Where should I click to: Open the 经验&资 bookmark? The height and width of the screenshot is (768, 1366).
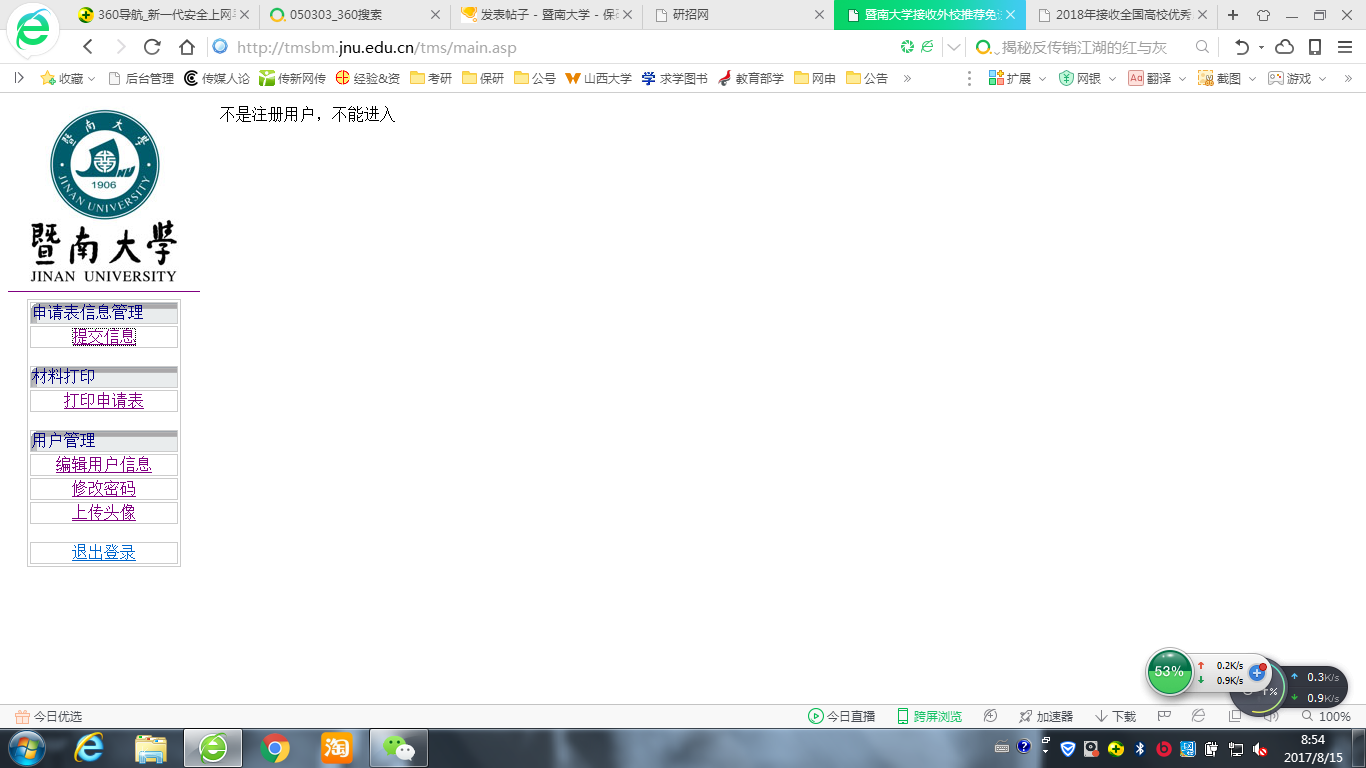368,78
